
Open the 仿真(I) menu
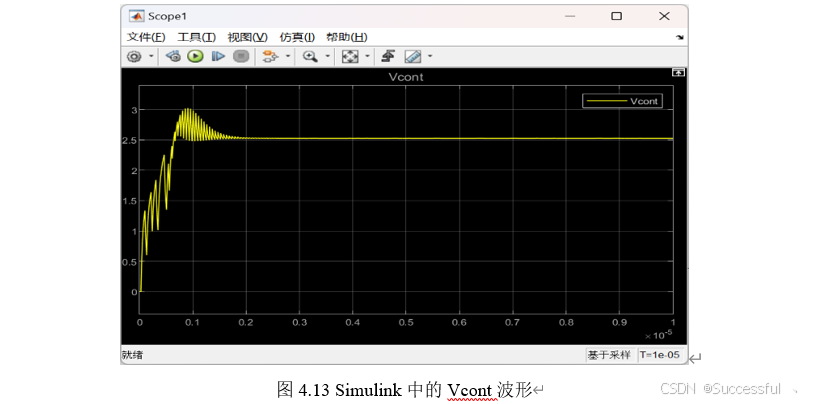[x=297, y=37]
